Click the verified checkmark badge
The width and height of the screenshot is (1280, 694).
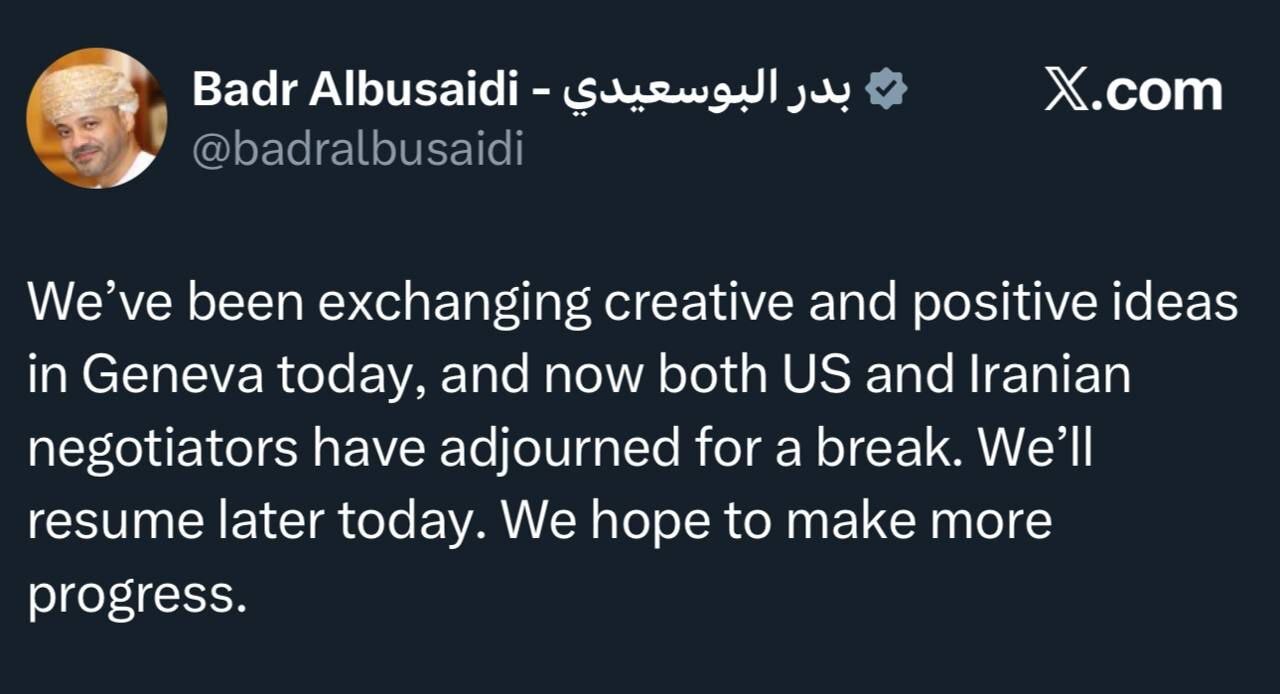(x=886, y=92)
